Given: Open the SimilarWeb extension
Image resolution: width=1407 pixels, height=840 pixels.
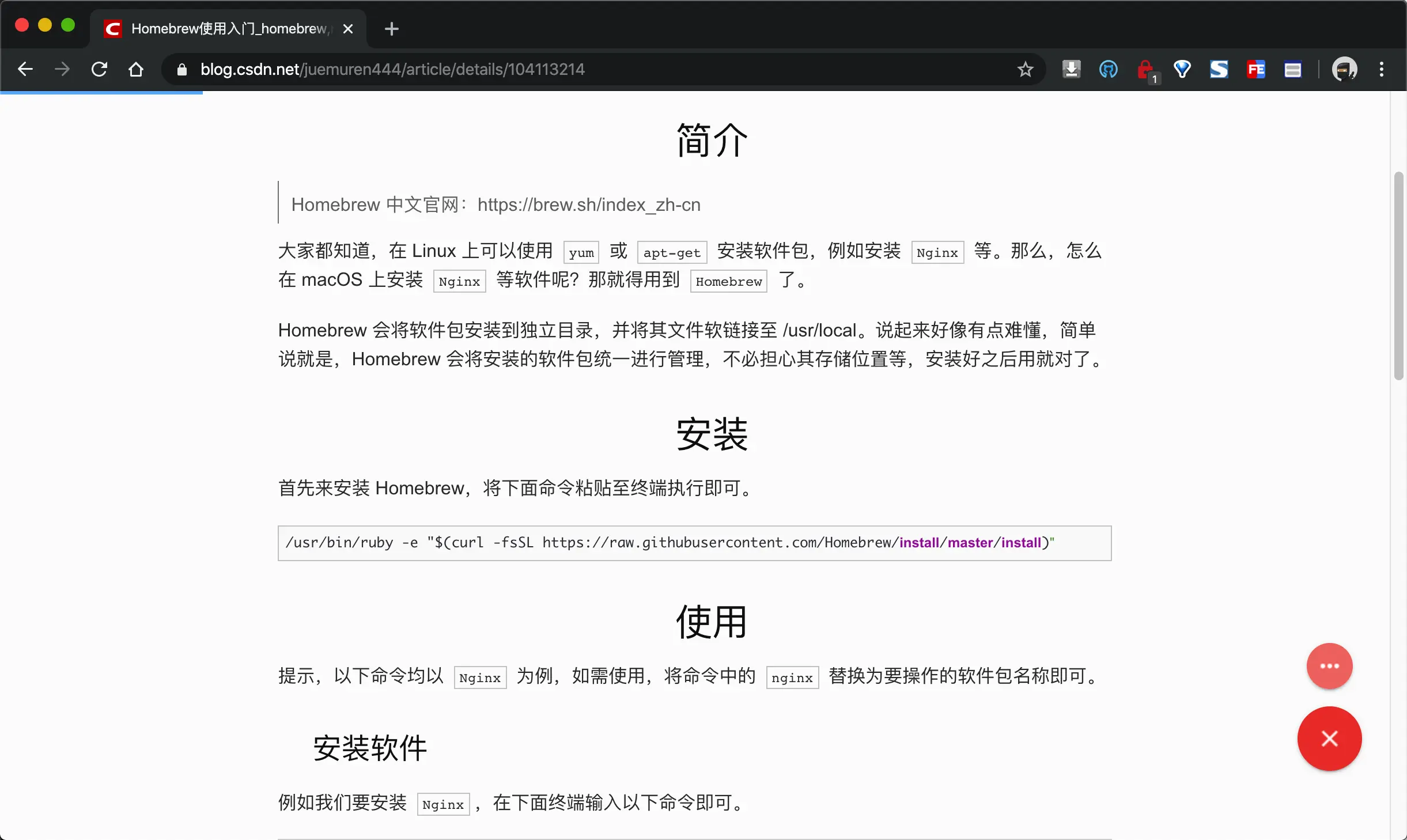Looking at the screenshot, I should [1220, 69].
